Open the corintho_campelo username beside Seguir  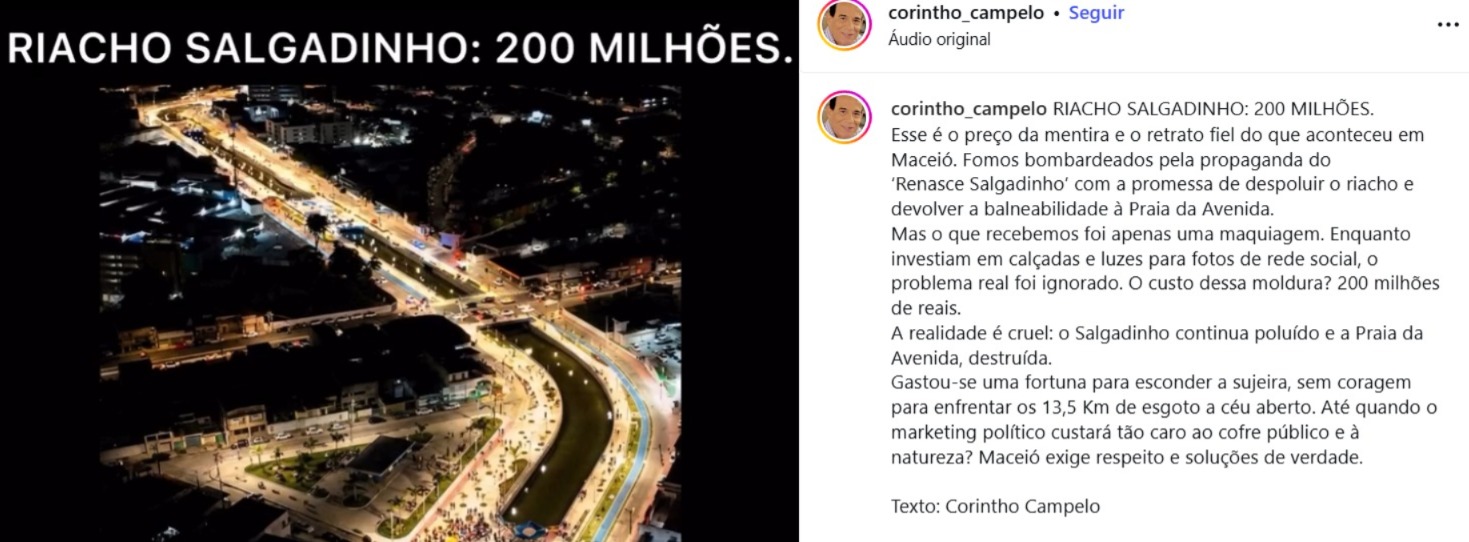coord(966,13)
